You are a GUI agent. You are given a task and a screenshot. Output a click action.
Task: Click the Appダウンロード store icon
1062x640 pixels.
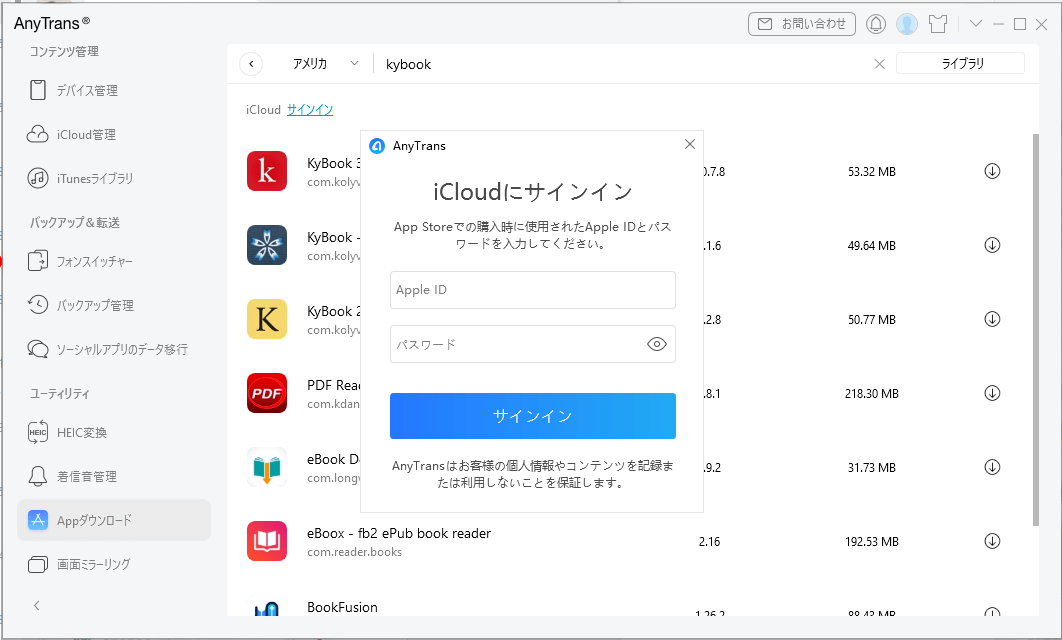click(38, 520)
